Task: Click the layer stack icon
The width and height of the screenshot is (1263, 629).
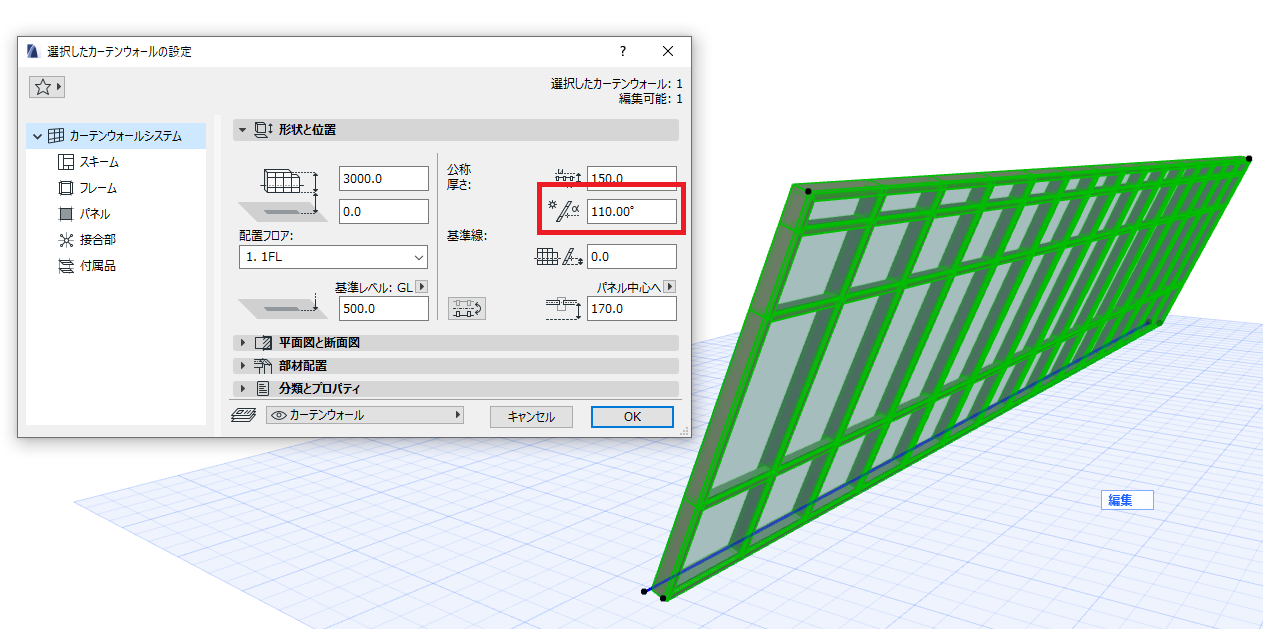Action: [x=245, y=415]
